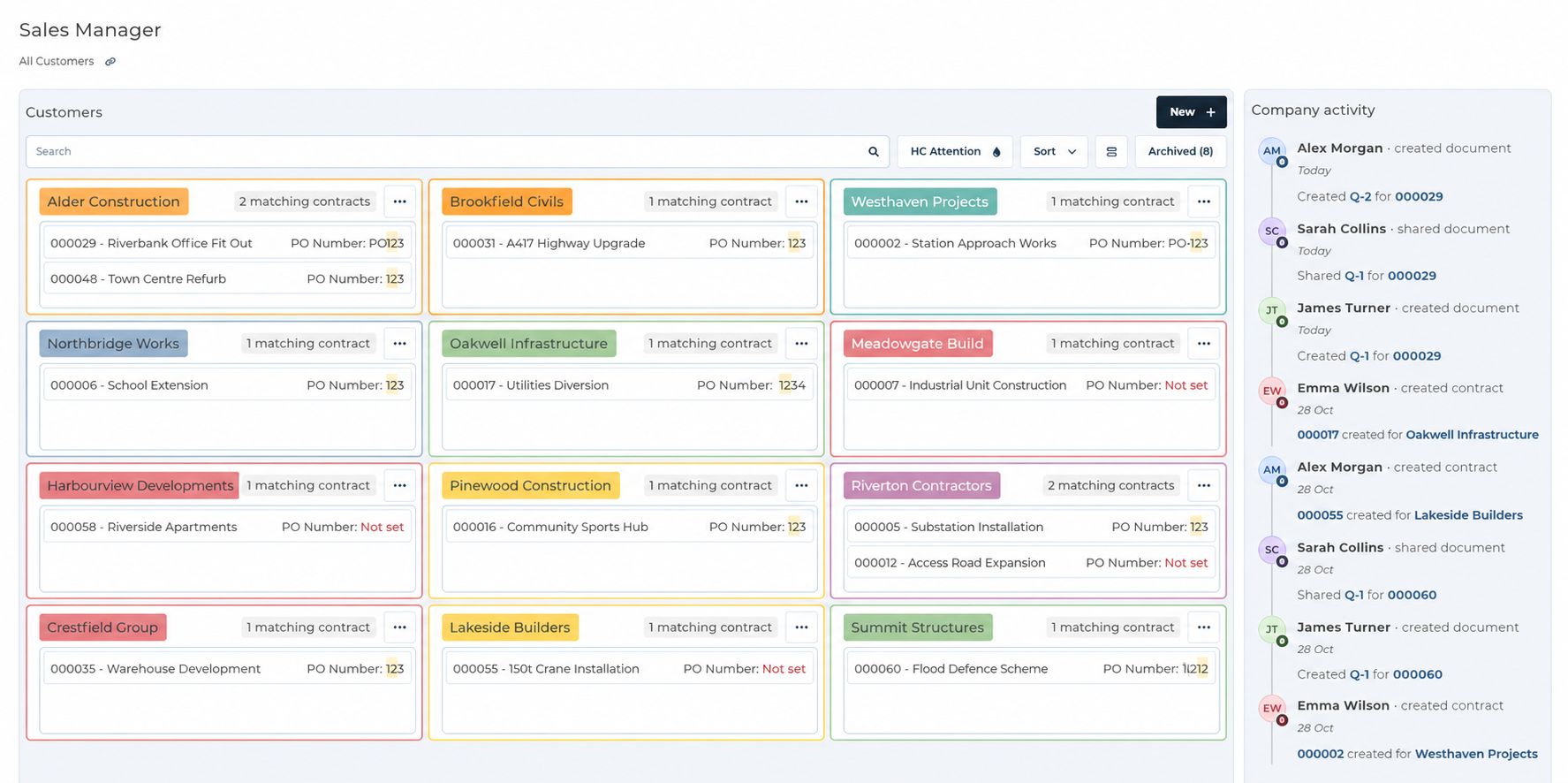The width and height of the screenshot is (1568, 783).
Task: Select contract 000055 - 150t Crane Installation
Action: pos(629,669)
